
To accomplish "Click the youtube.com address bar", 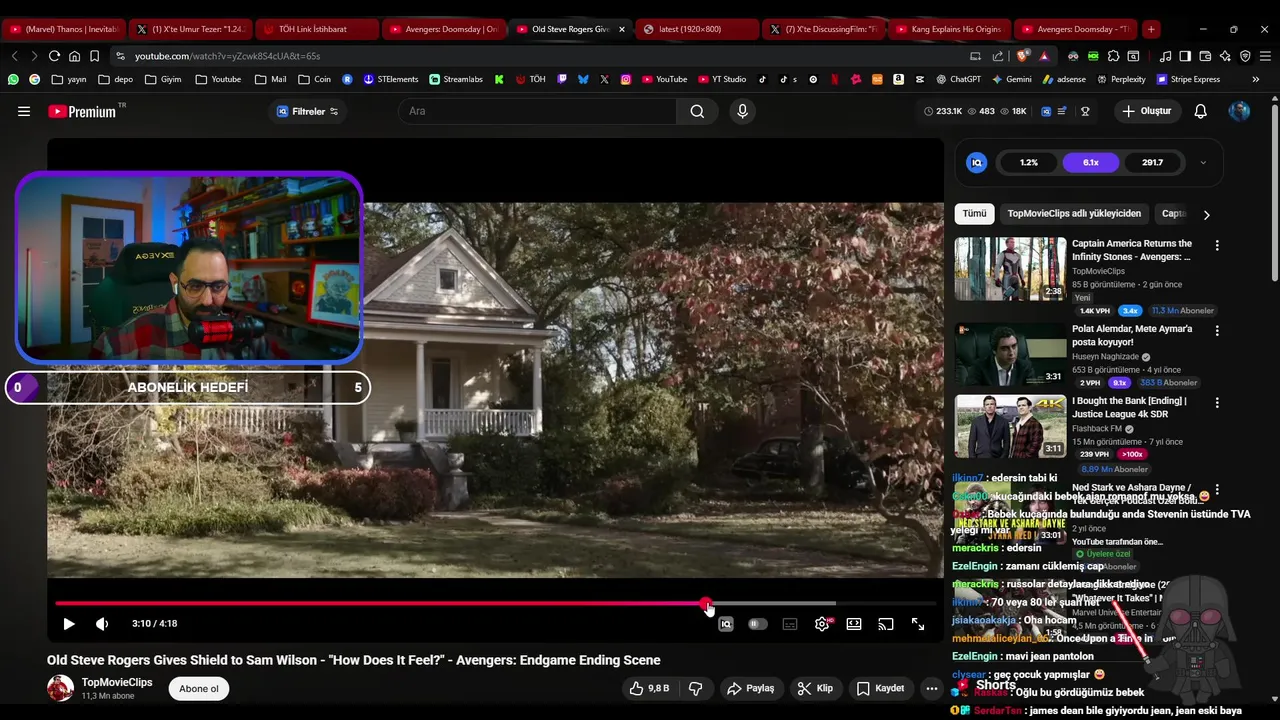I will pyautogui.click(x=540, y=56).
